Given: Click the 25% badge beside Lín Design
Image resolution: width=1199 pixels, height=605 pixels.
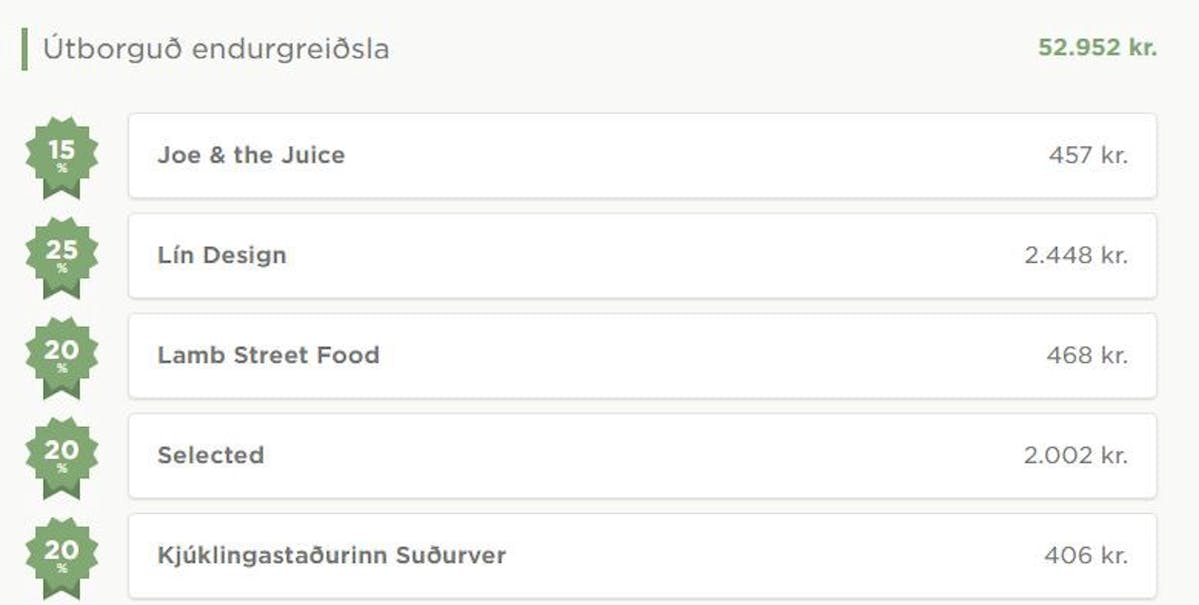Looking at the screenshot, I should tap(61, 257).
